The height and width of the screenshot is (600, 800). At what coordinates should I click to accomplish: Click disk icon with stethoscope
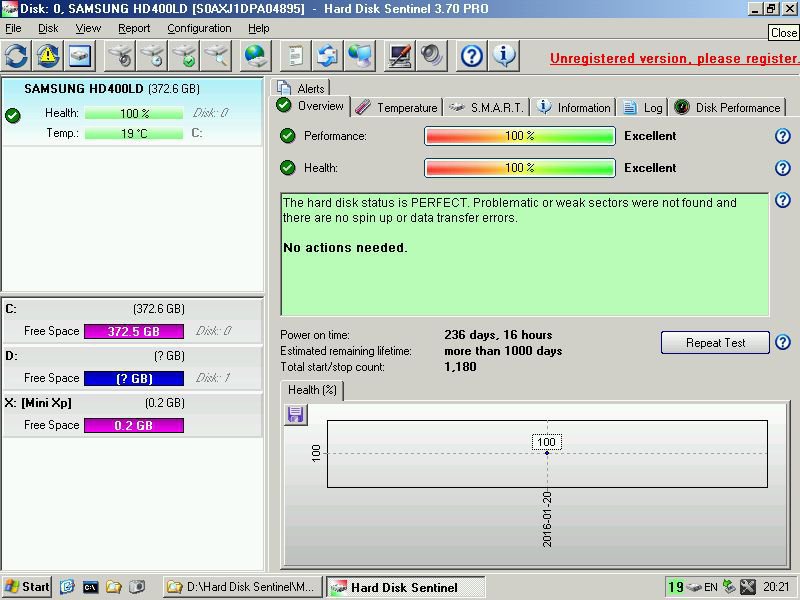(x=120, y=56)
